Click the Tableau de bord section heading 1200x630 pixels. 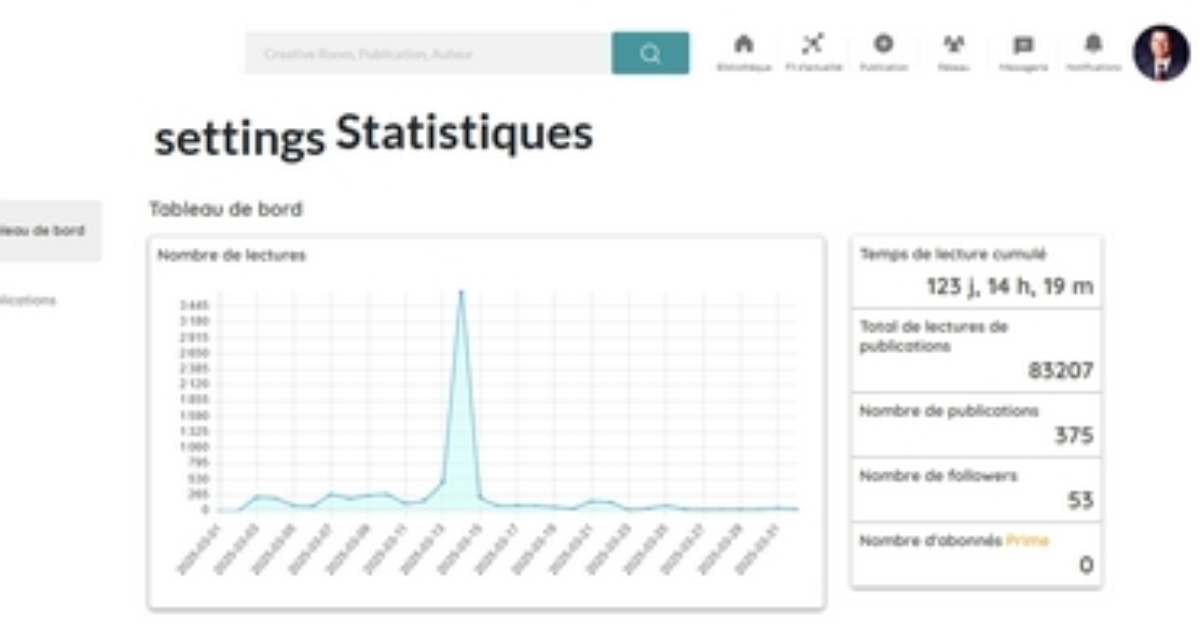tap(225, 209)
